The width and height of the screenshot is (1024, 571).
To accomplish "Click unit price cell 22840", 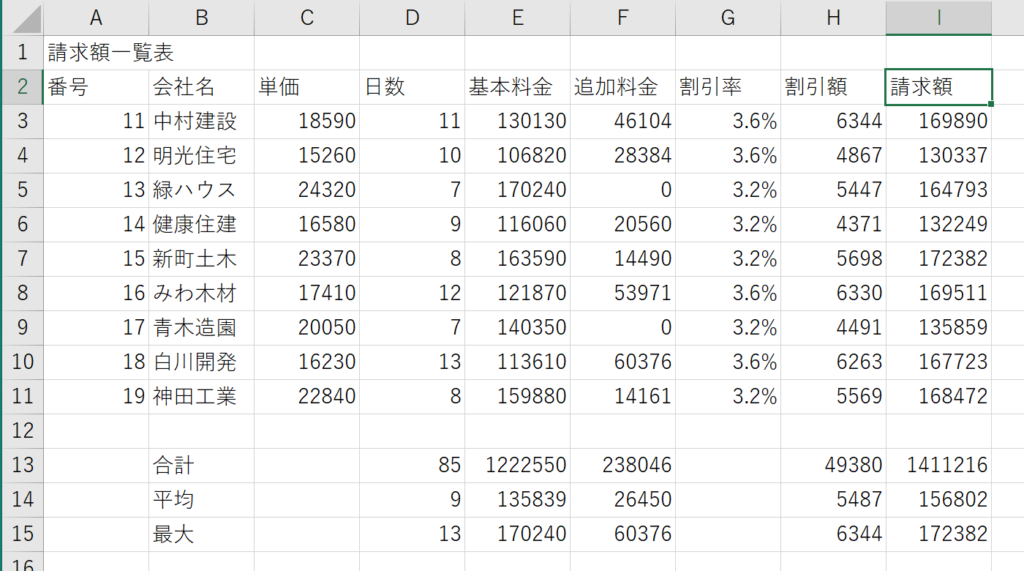I will (307, 397).
